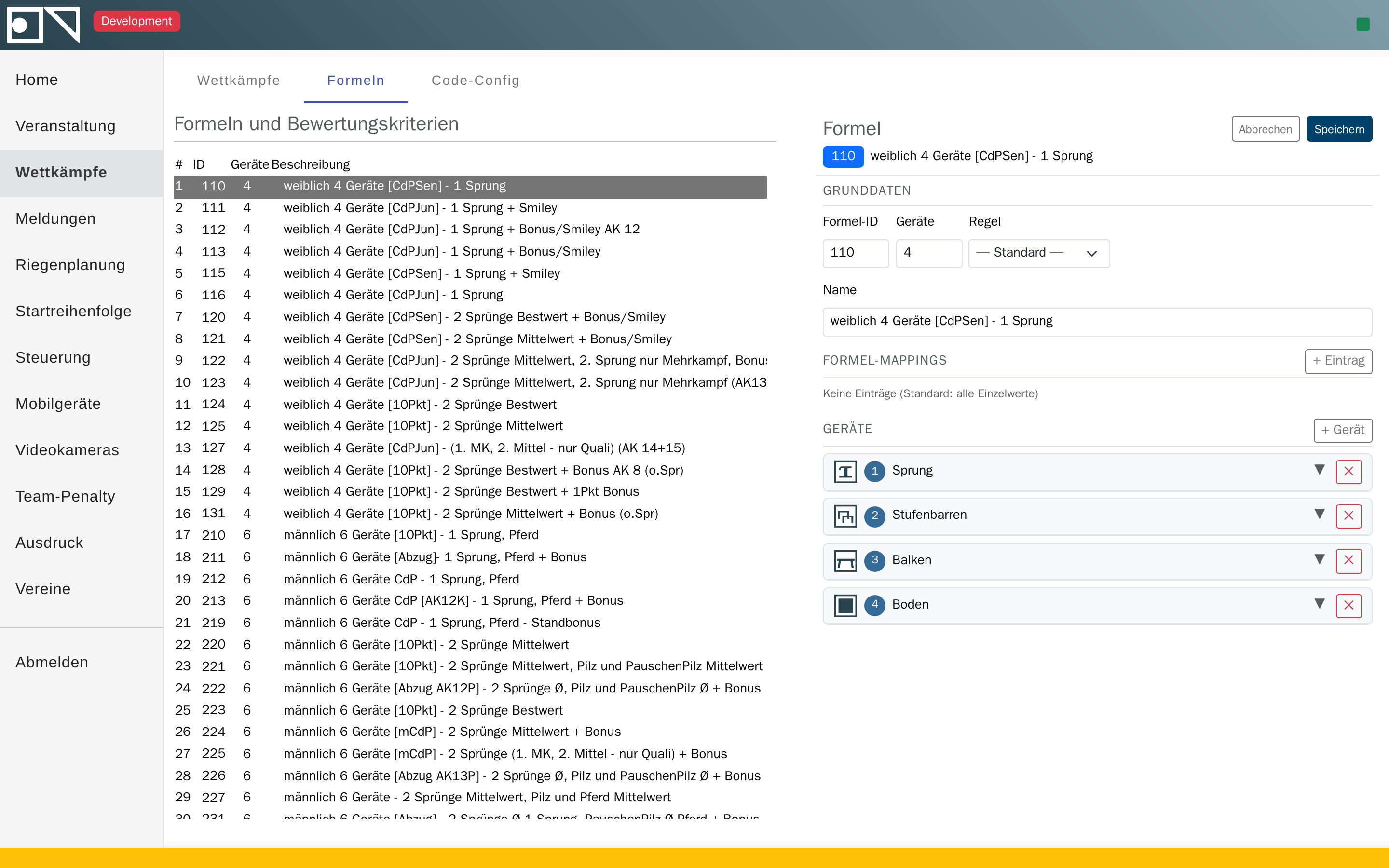
Task: Delete the Sprung apparatus entry
Action: (x=1348, y=472)
